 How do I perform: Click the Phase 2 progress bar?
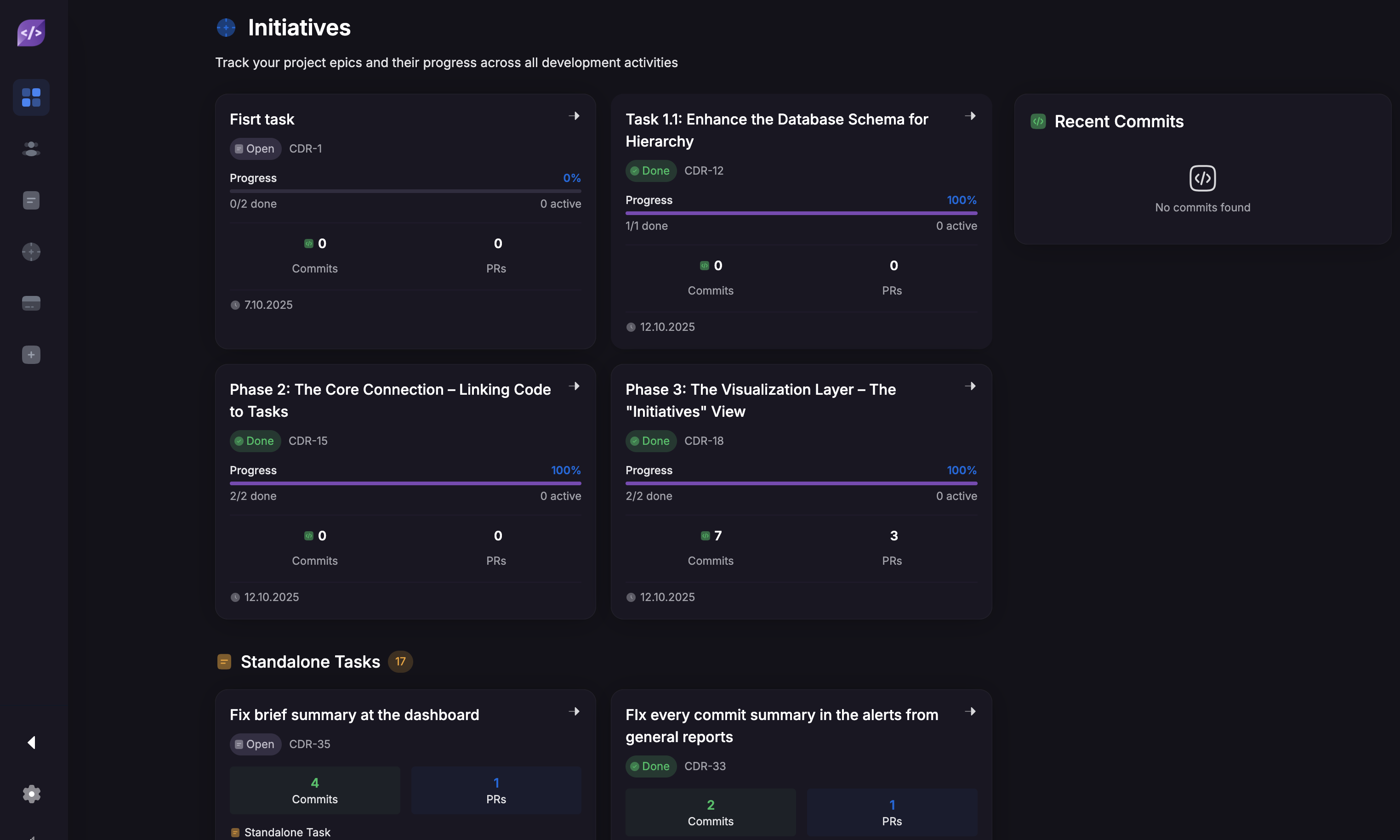pyautogui.click(x=405, y=483)
